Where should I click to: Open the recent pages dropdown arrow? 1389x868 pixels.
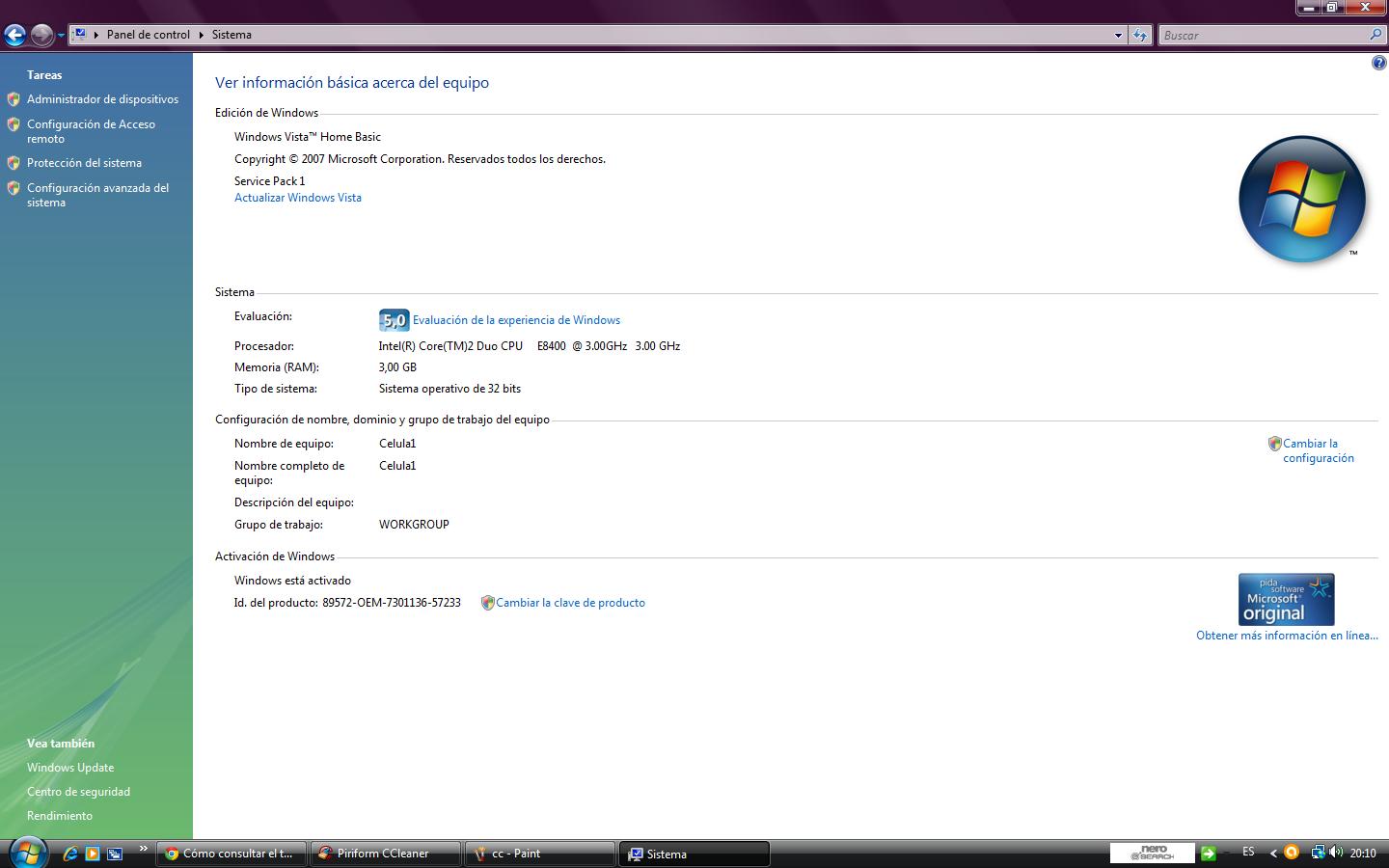[61, 36]
